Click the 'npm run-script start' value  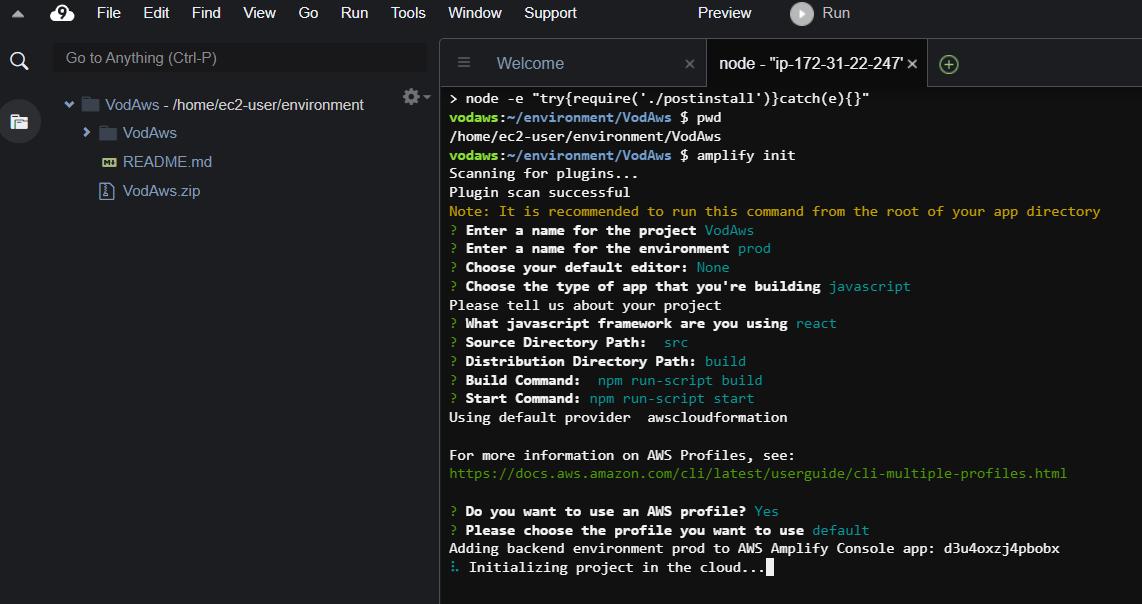[x=672, y=399]
